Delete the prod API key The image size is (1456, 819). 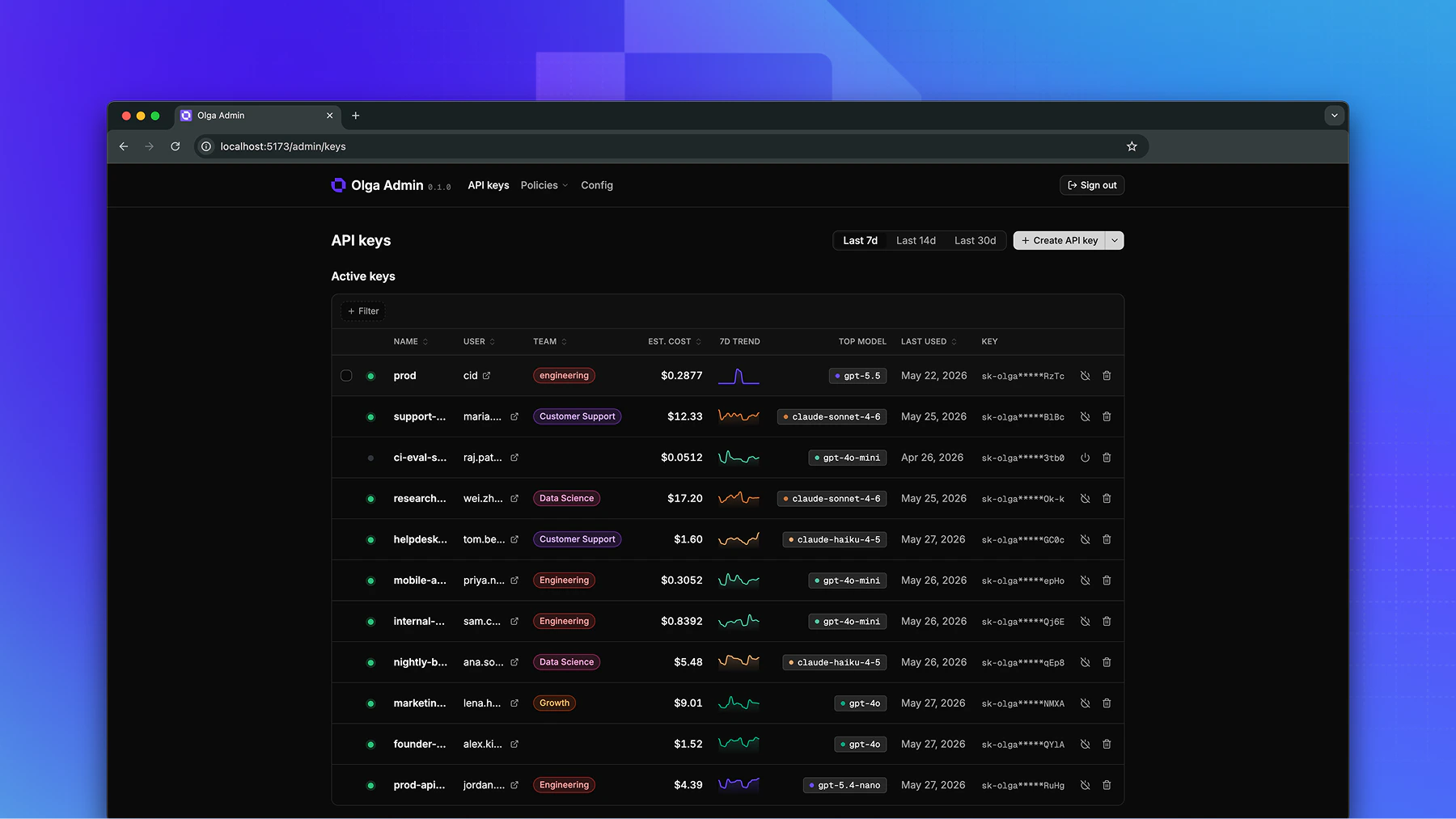1107,376
